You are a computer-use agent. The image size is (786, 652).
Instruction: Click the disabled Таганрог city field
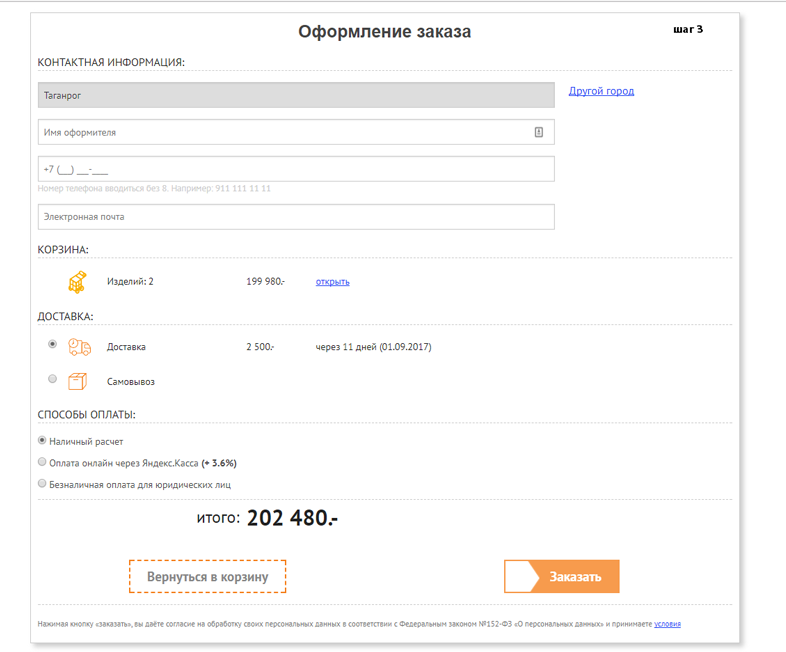click(x=295, y=95)
